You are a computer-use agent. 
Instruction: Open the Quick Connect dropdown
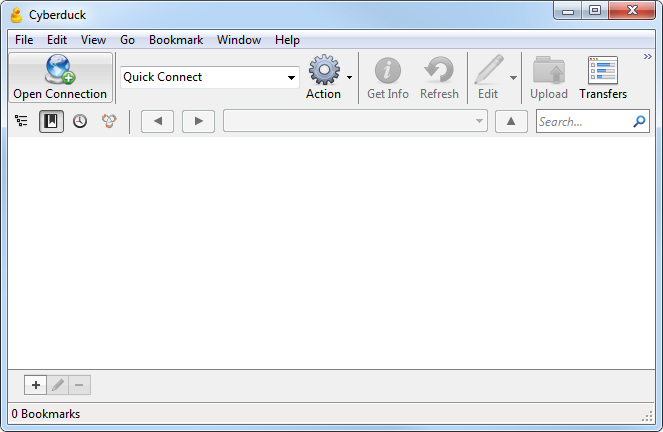(291, 77)
